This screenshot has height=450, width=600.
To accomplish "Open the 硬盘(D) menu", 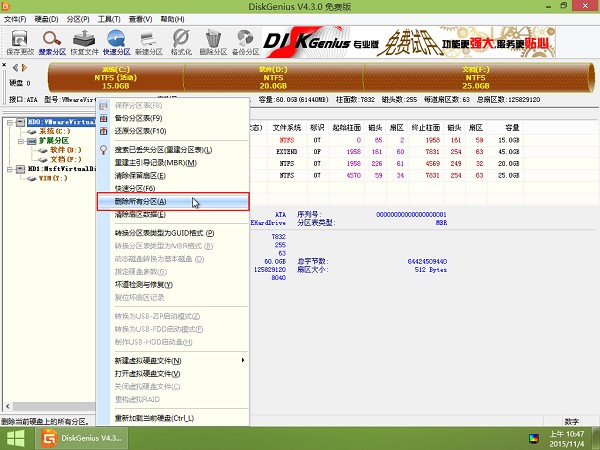I will pyautogui.click(x=46, y=19).
